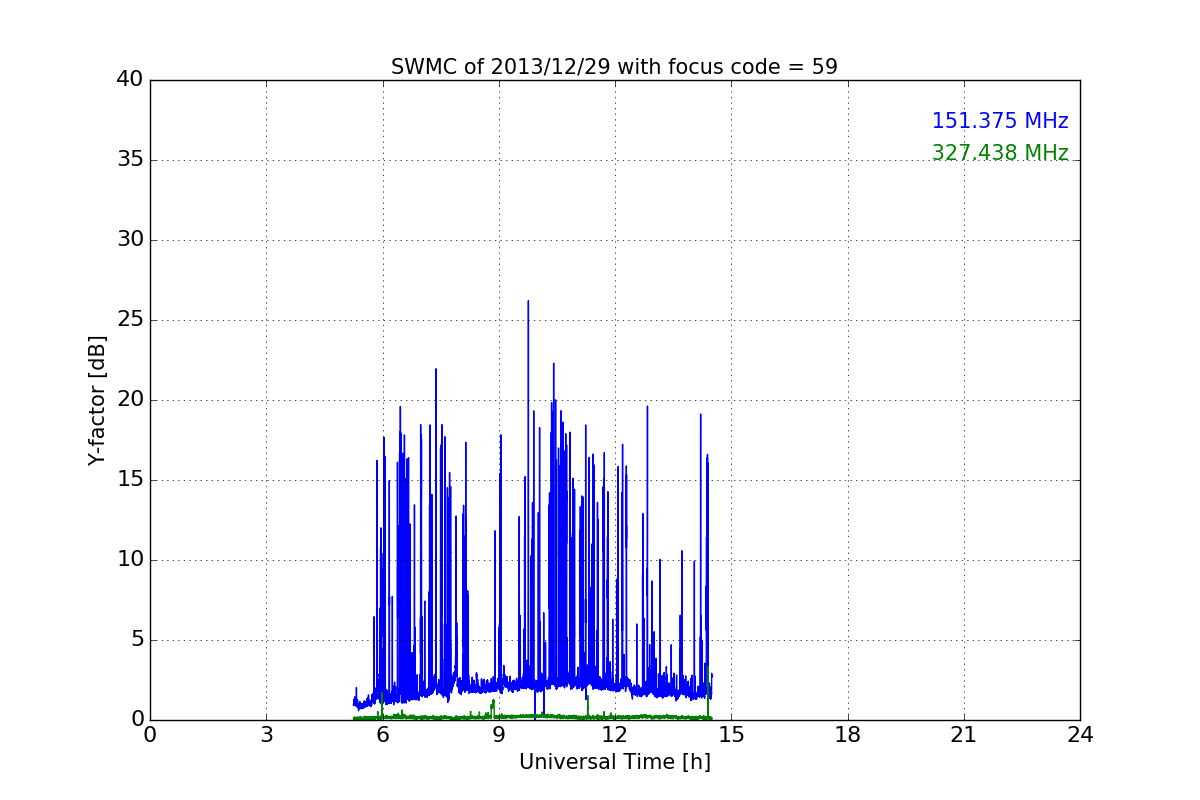Image resolution: width=1200 pixels, height=800 pixels.
Task: Click the y-axis tick label 35
Action: click(x=129, y=160)
